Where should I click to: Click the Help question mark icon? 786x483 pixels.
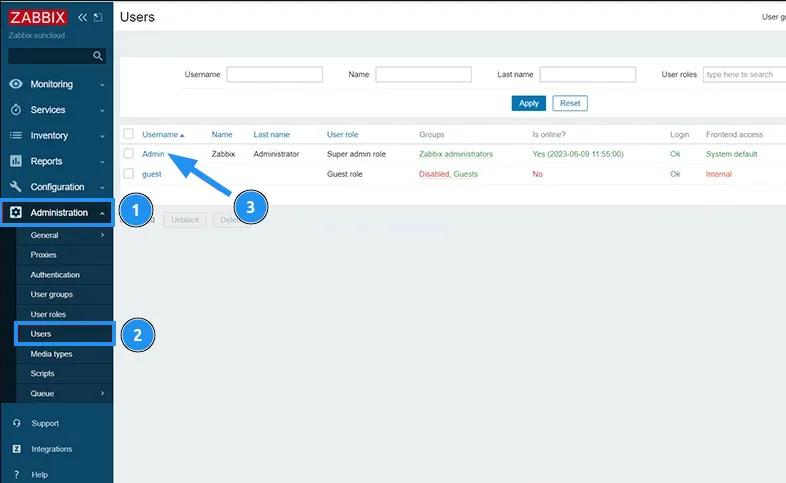point(17,474)
